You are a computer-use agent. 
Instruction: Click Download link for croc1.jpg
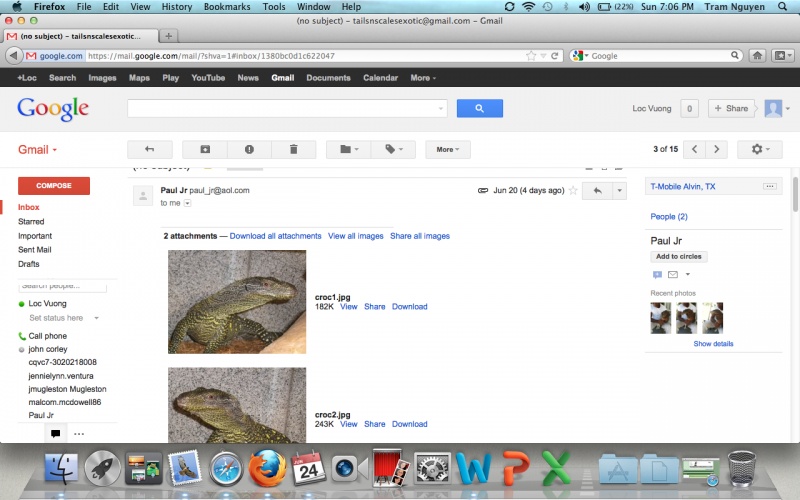coord(410,307)
